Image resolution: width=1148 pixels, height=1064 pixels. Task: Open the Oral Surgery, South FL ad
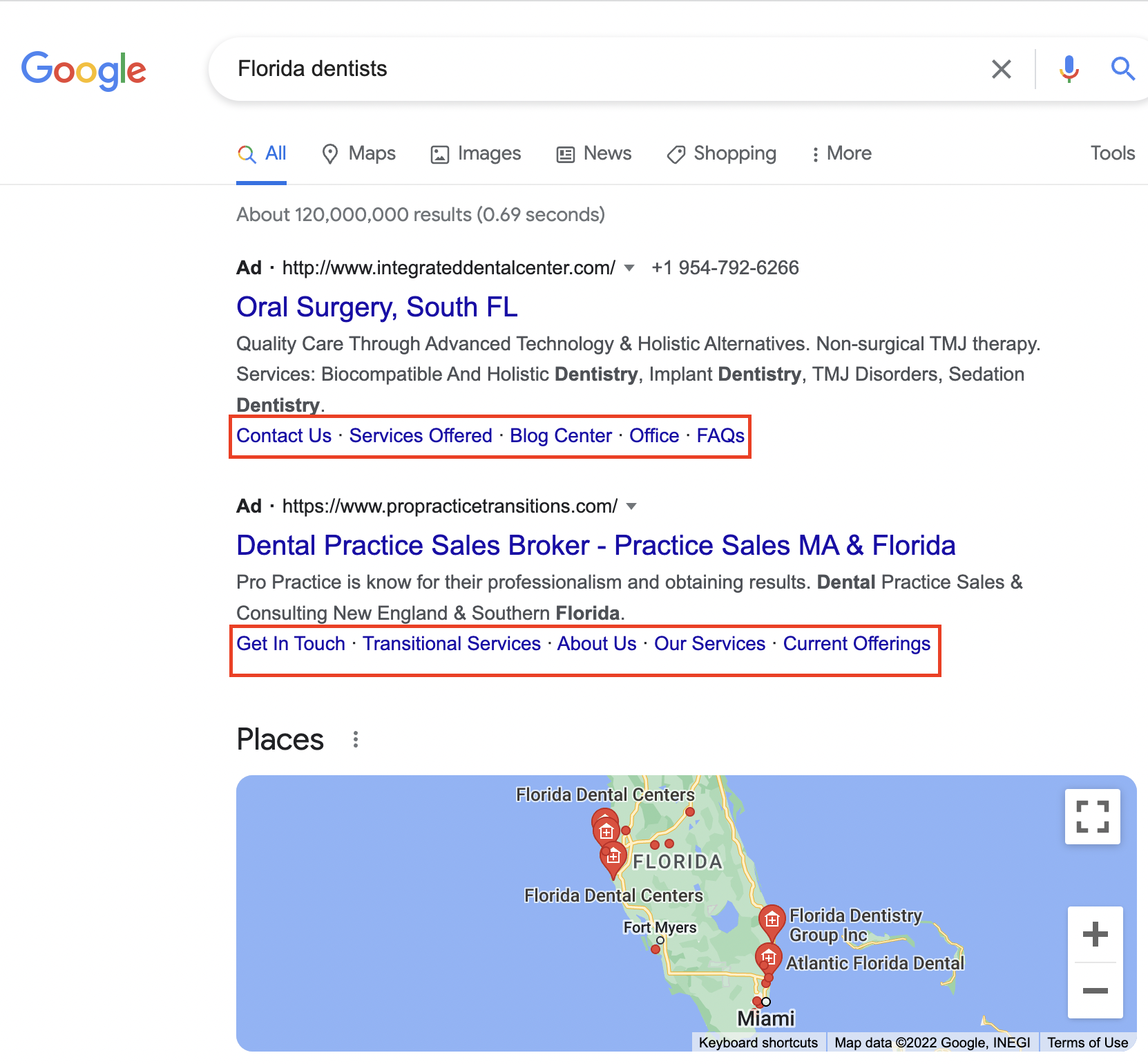point(377,307)
